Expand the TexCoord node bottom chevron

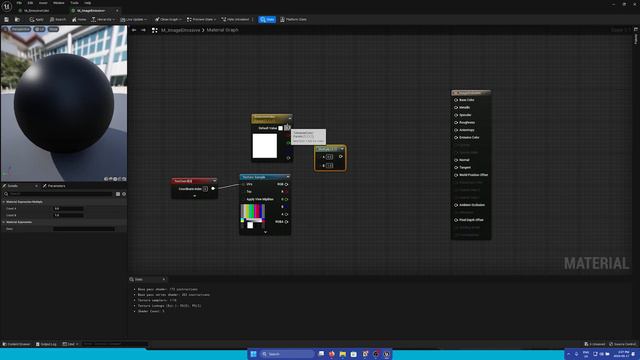click(194, 196)
